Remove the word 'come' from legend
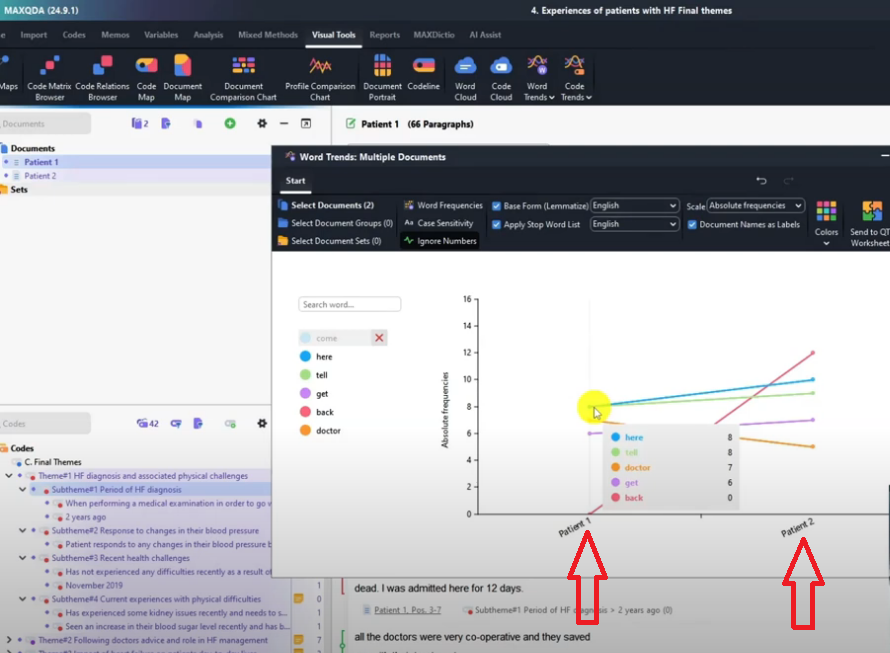 coord(379,338)
